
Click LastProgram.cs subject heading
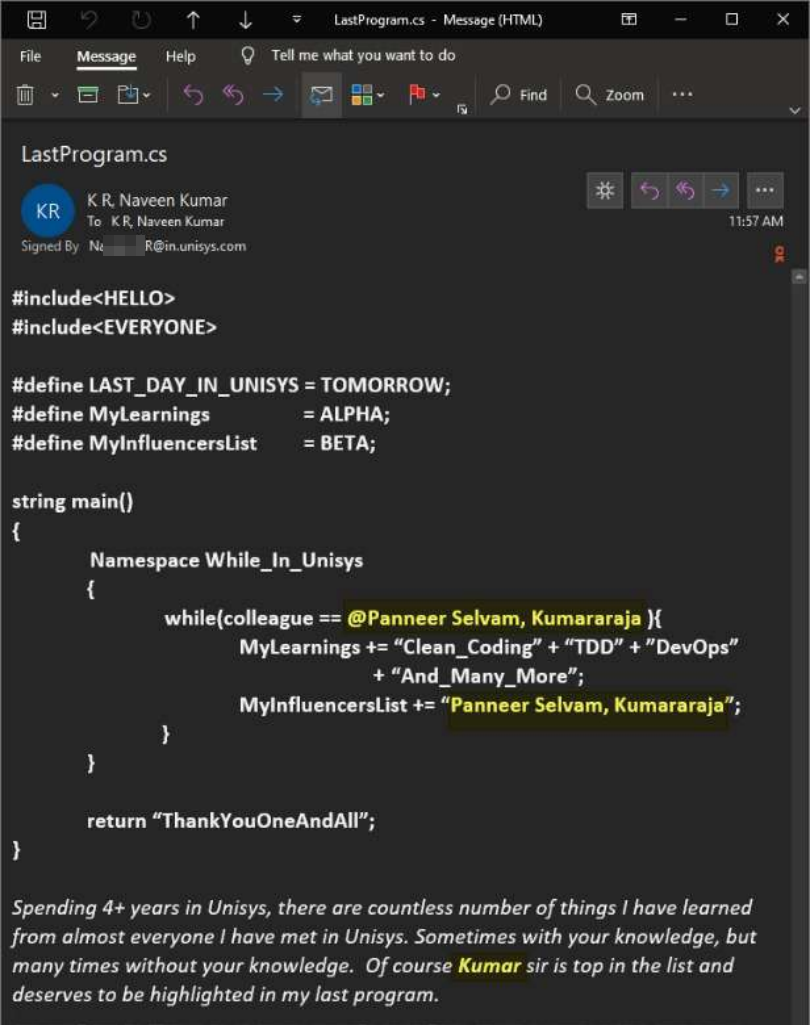[94, 154]
